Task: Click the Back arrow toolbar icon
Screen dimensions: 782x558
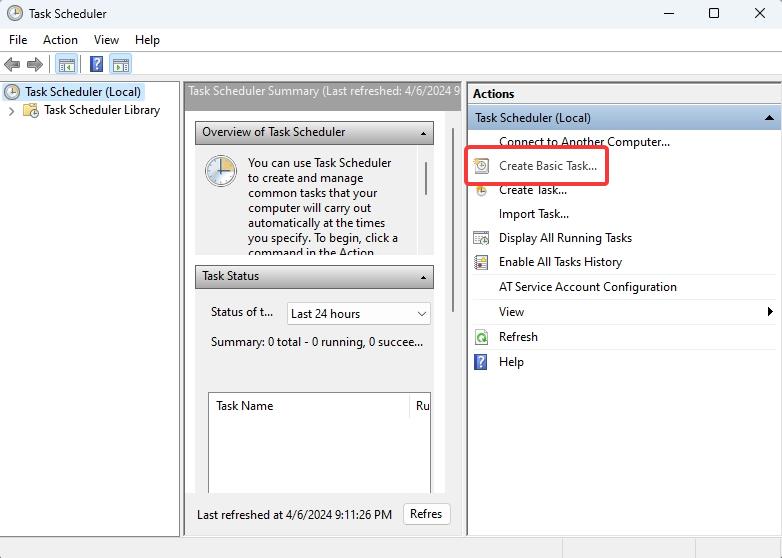Action: tap(12, 64)
